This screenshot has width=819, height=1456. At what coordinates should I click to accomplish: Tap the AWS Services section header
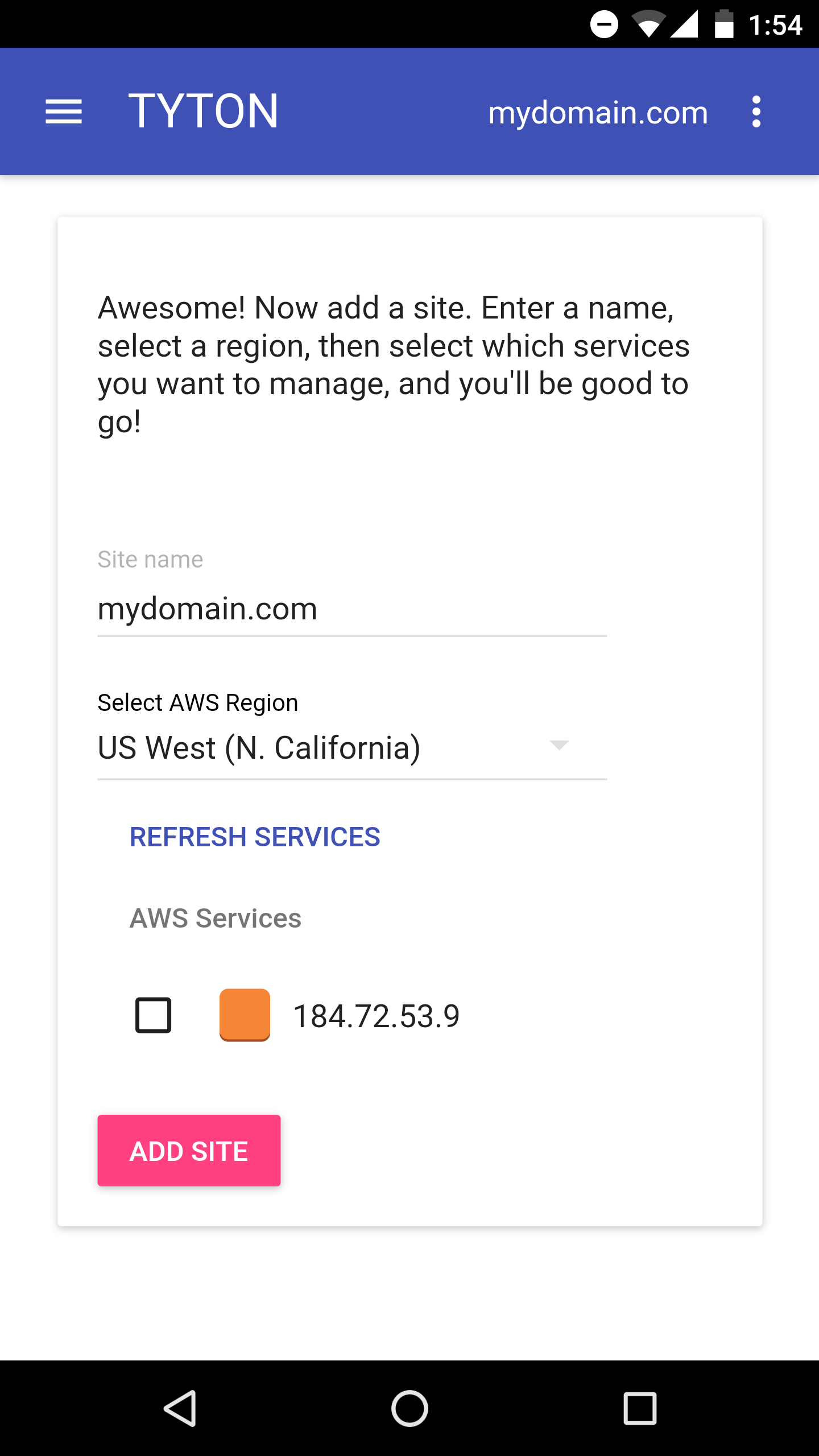click(216, 918)
